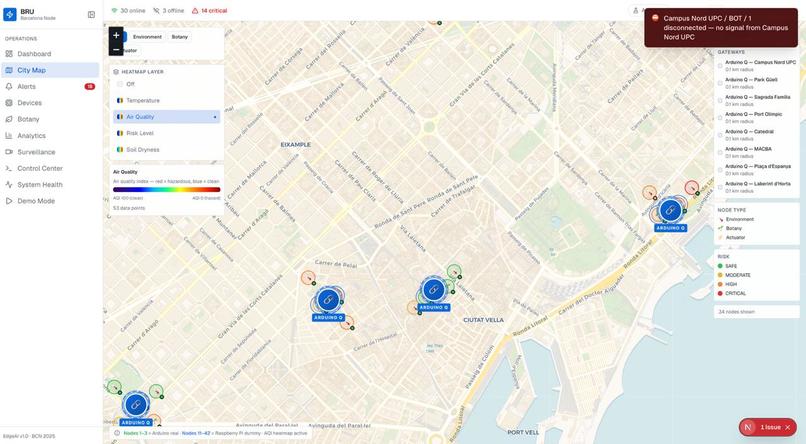Click the Air Quality gradient color bar

(167, 190)
